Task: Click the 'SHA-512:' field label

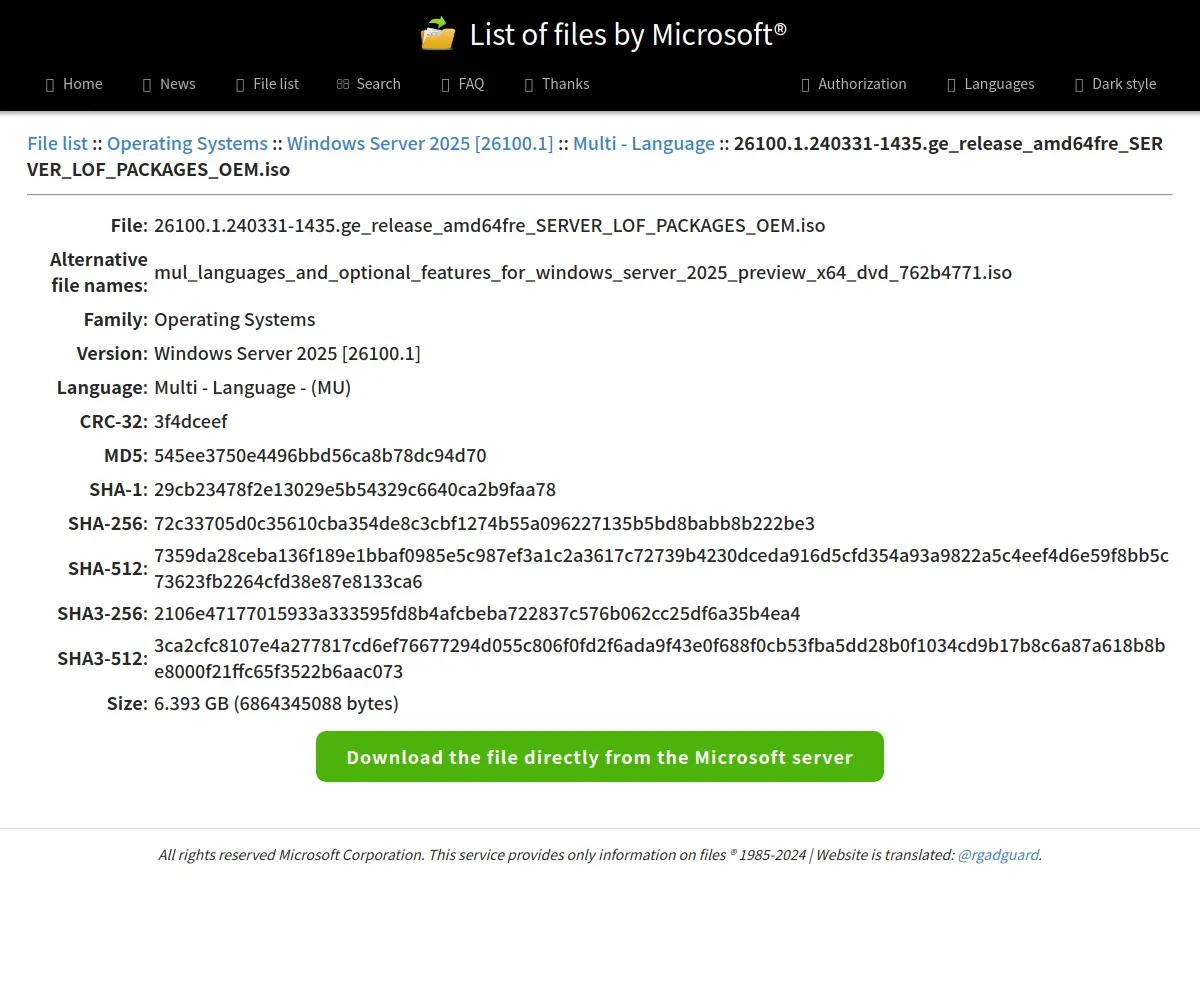Action: [x=108, y=568]
